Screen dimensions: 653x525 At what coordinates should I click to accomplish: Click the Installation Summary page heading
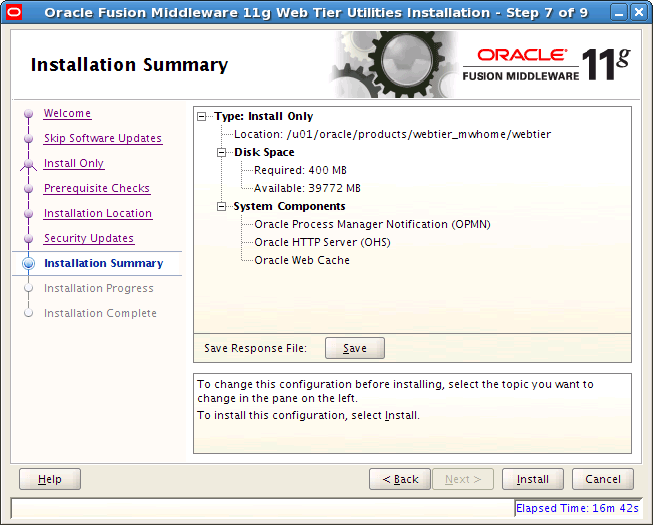coord(130,65)
